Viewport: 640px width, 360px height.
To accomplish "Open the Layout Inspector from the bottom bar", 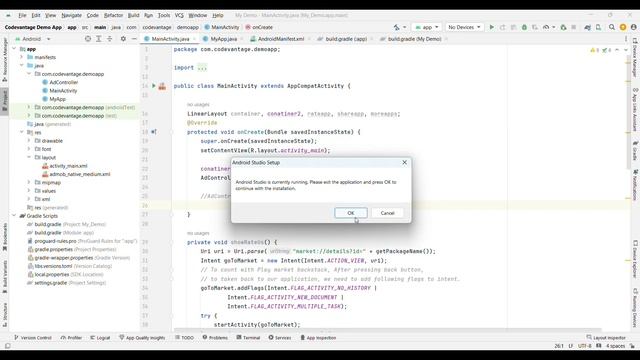I will click(606, 338).
